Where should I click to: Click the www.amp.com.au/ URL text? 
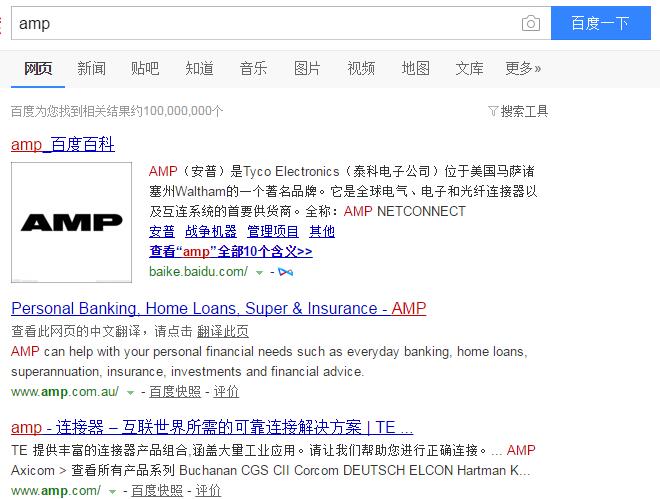click(x=65, y=392)
